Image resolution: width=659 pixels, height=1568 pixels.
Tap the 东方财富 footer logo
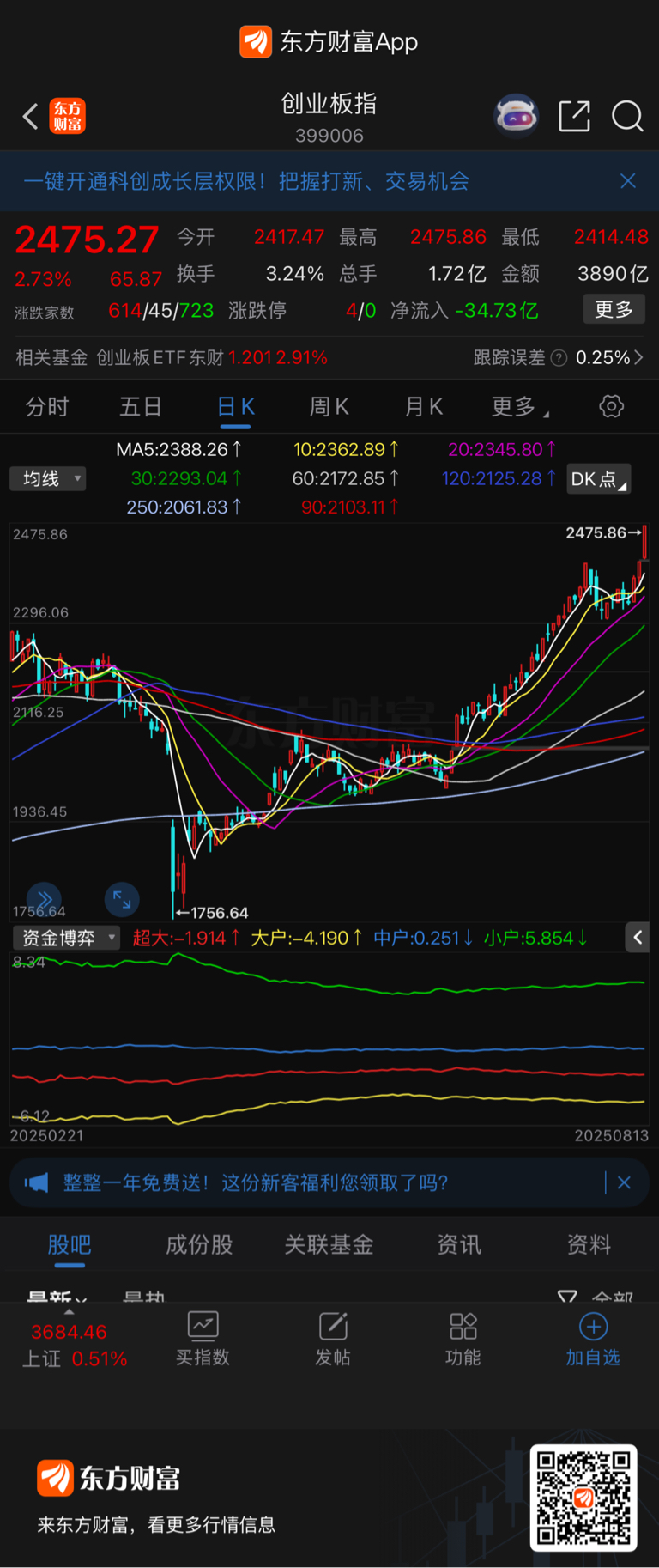click(x=109, y=1479)
